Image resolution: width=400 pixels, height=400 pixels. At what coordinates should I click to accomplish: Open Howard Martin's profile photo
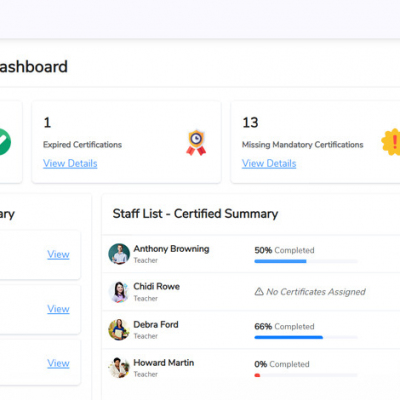119,368
